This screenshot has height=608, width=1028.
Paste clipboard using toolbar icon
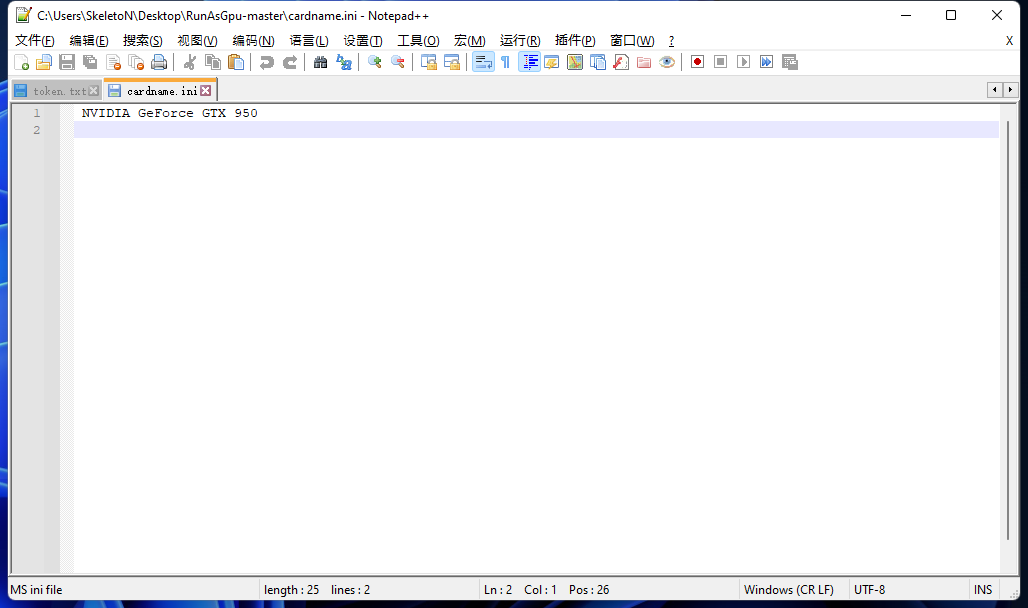[236, 62]
